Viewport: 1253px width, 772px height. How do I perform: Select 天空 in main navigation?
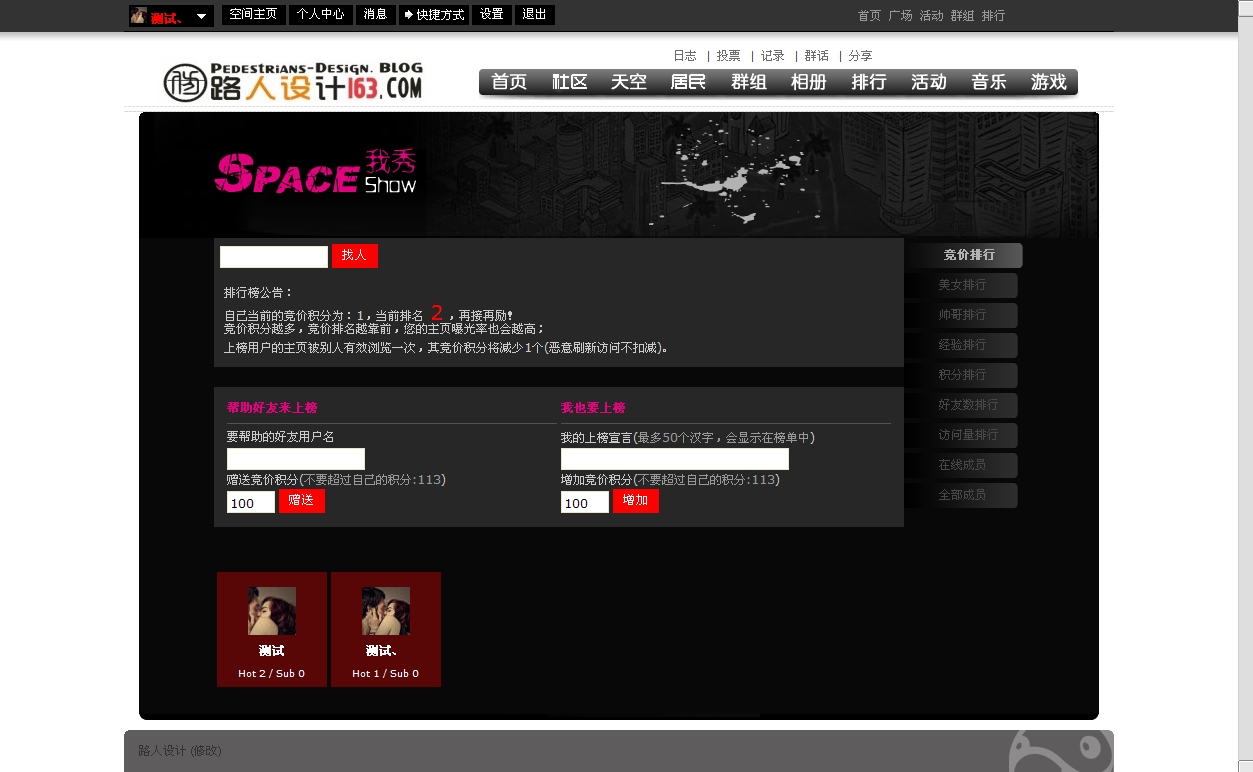[x=629, y=82]
